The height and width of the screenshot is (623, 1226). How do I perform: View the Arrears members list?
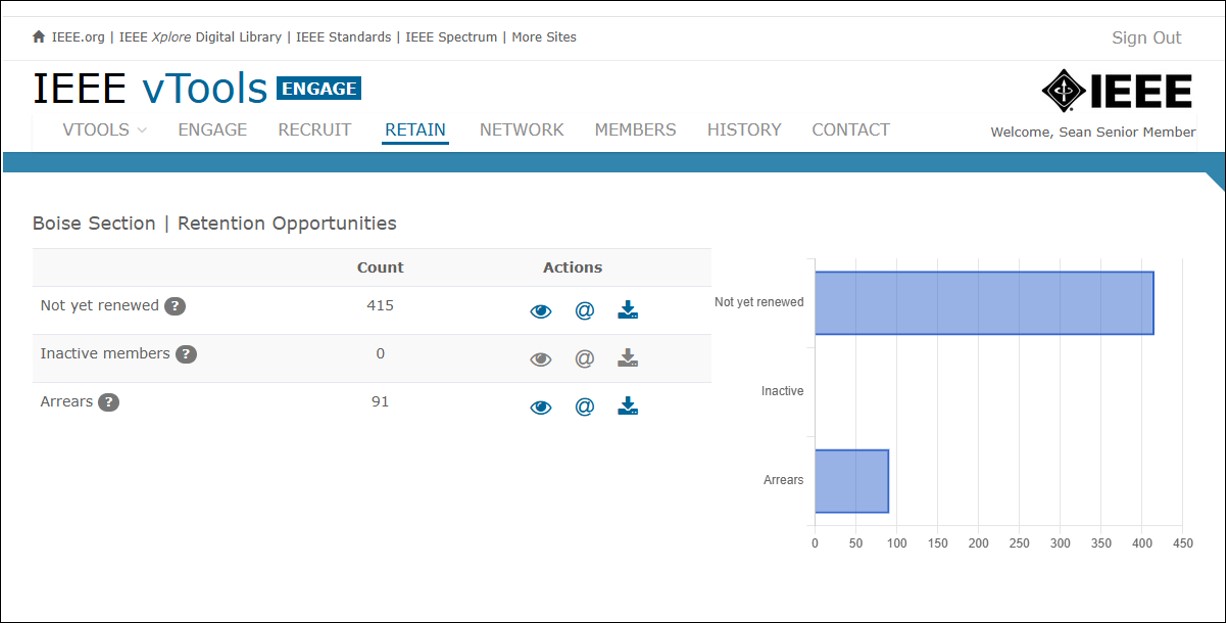[x=541, y=407]
